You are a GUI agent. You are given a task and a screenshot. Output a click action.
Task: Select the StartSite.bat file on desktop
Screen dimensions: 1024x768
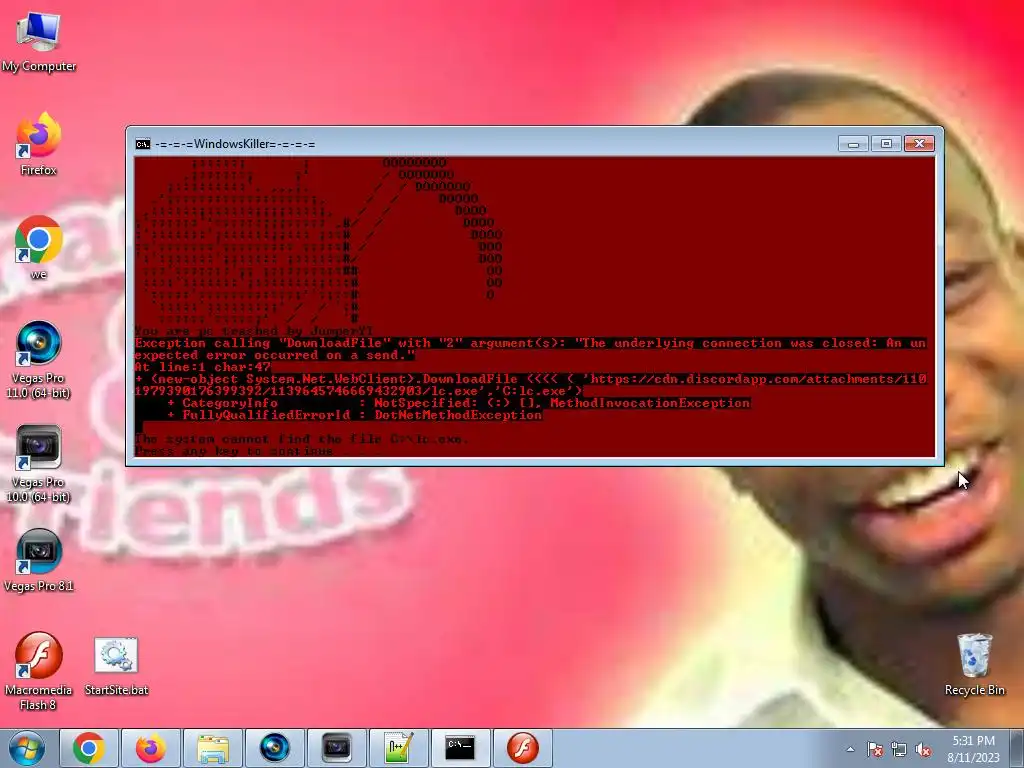click(116, 665)
